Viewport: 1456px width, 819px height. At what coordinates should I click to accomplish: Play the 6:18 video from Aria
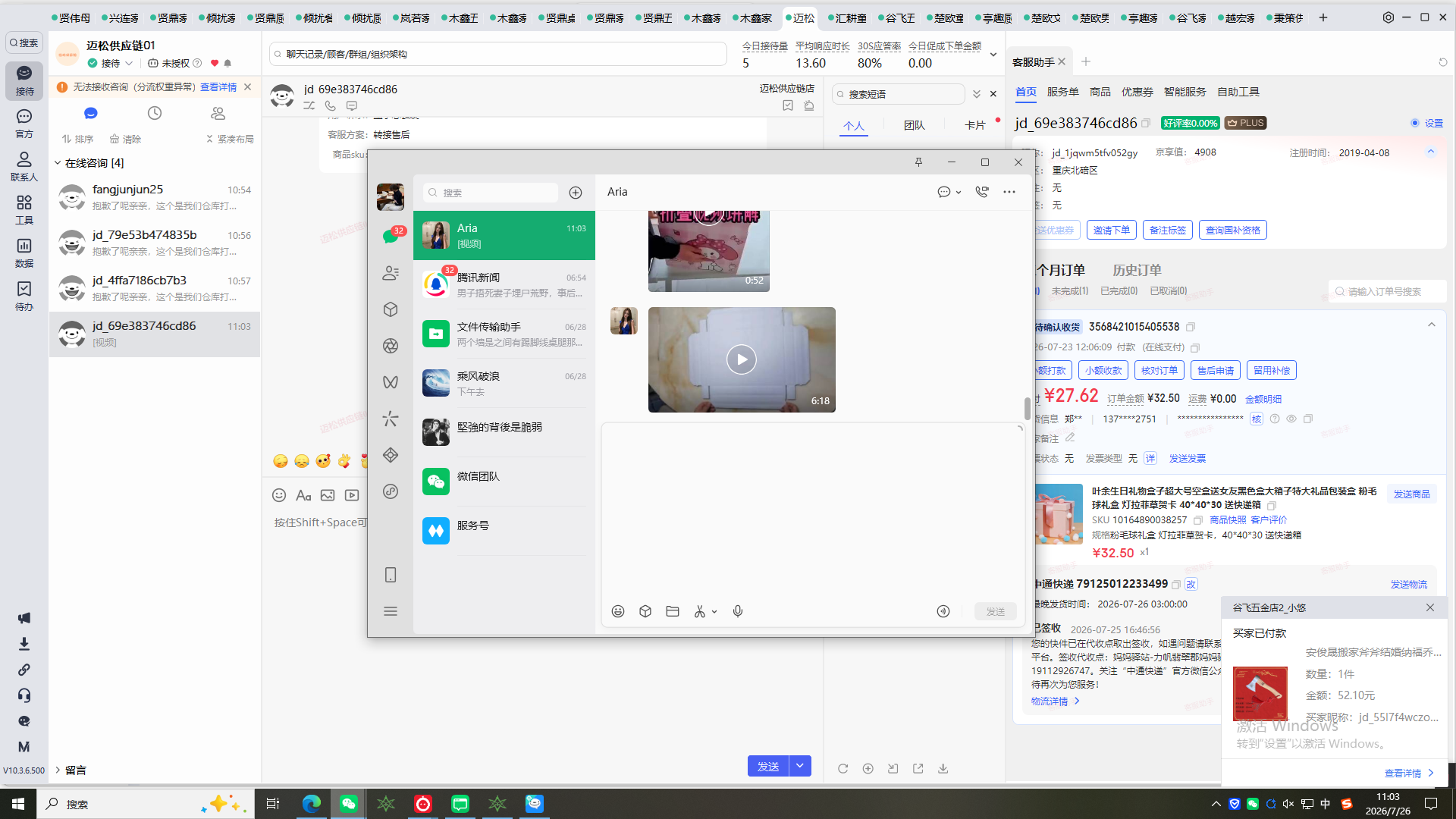point(741,359)
